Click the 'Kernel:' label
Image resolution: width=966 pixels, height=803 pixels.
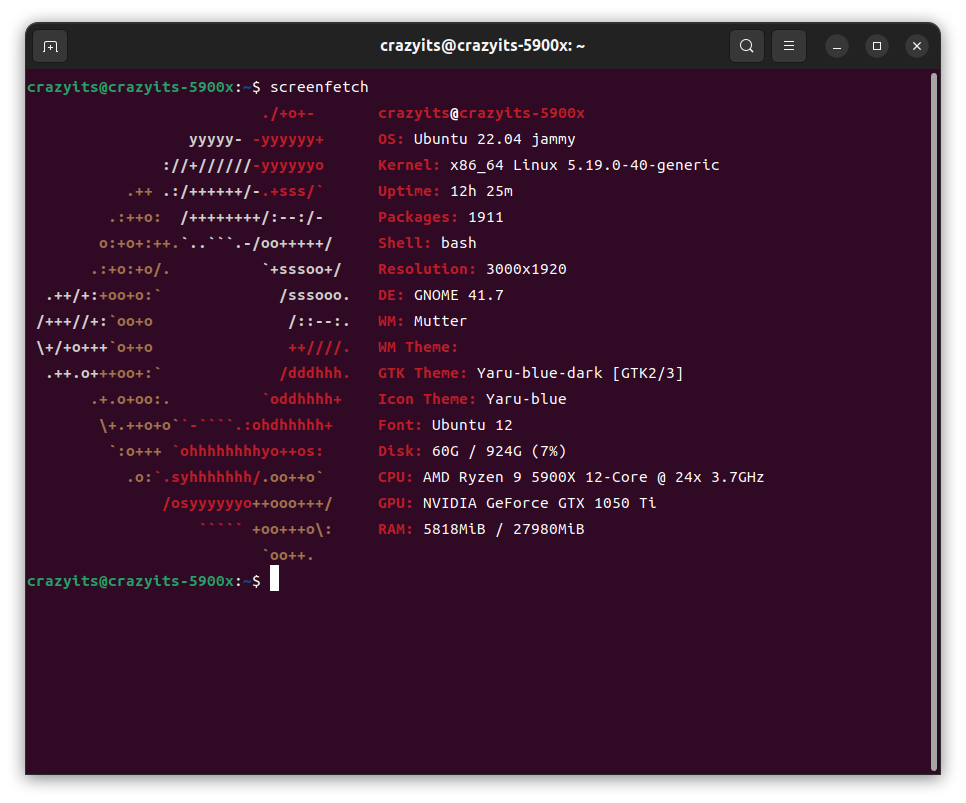[409, 165]
